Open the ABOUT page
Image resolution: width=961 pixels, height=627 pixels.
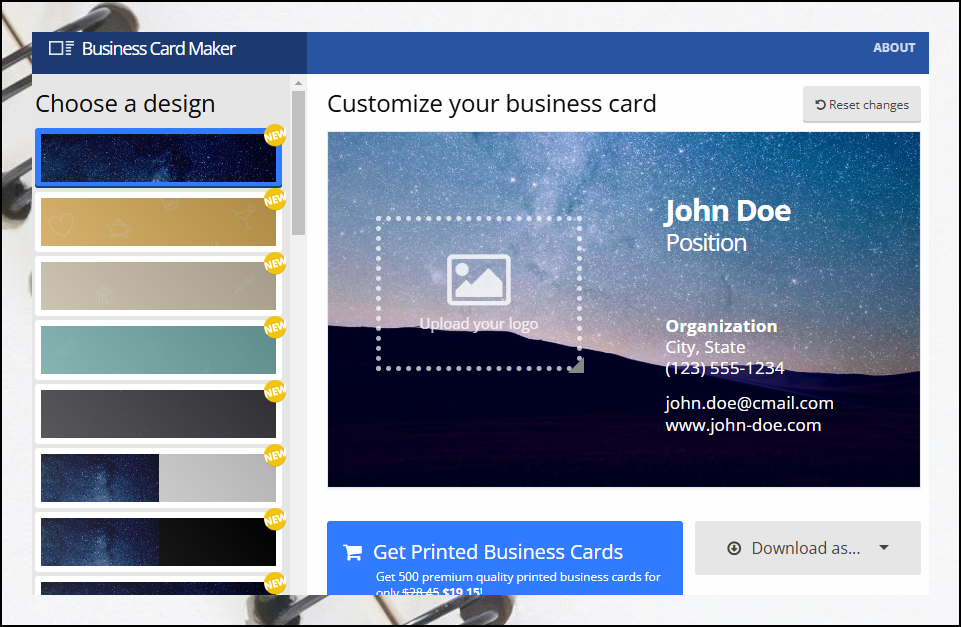click(x=894, y=48)
